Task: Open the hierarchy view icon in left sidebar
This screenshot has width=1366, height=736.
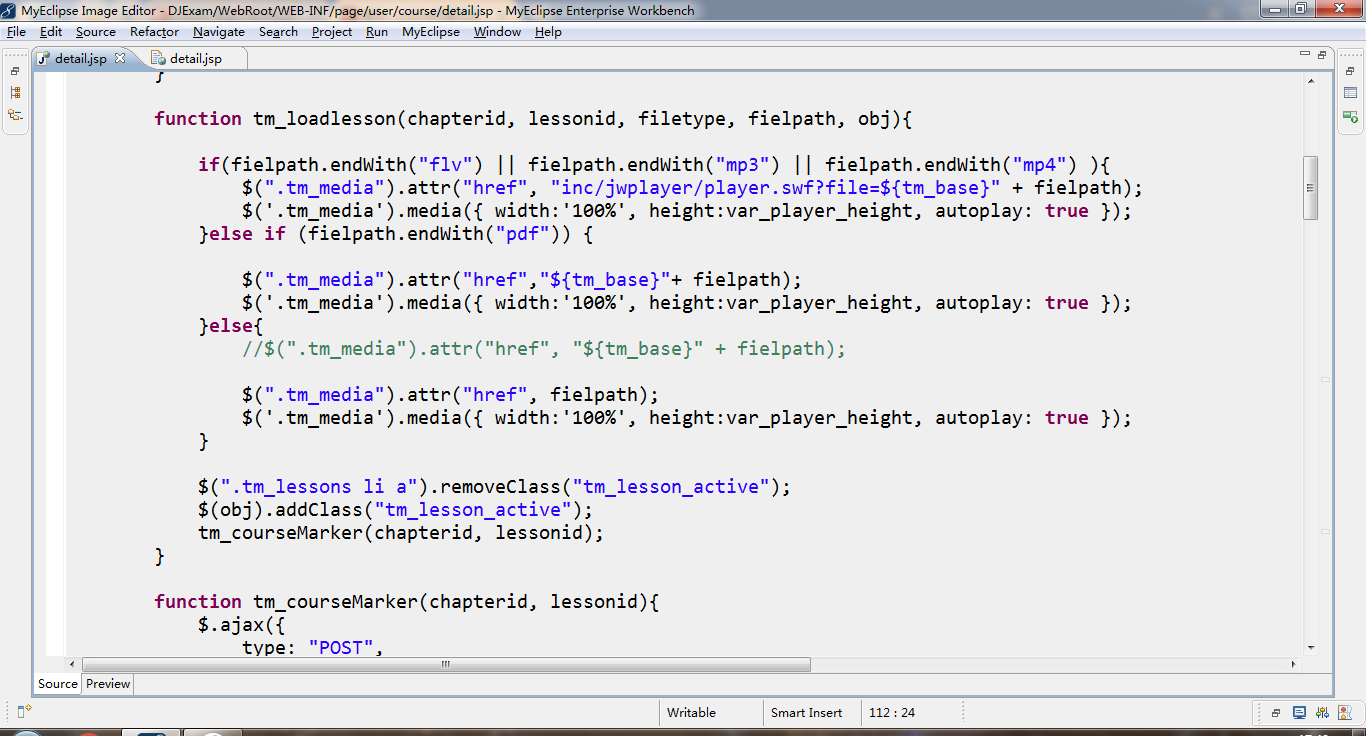Action: [15, 93]
